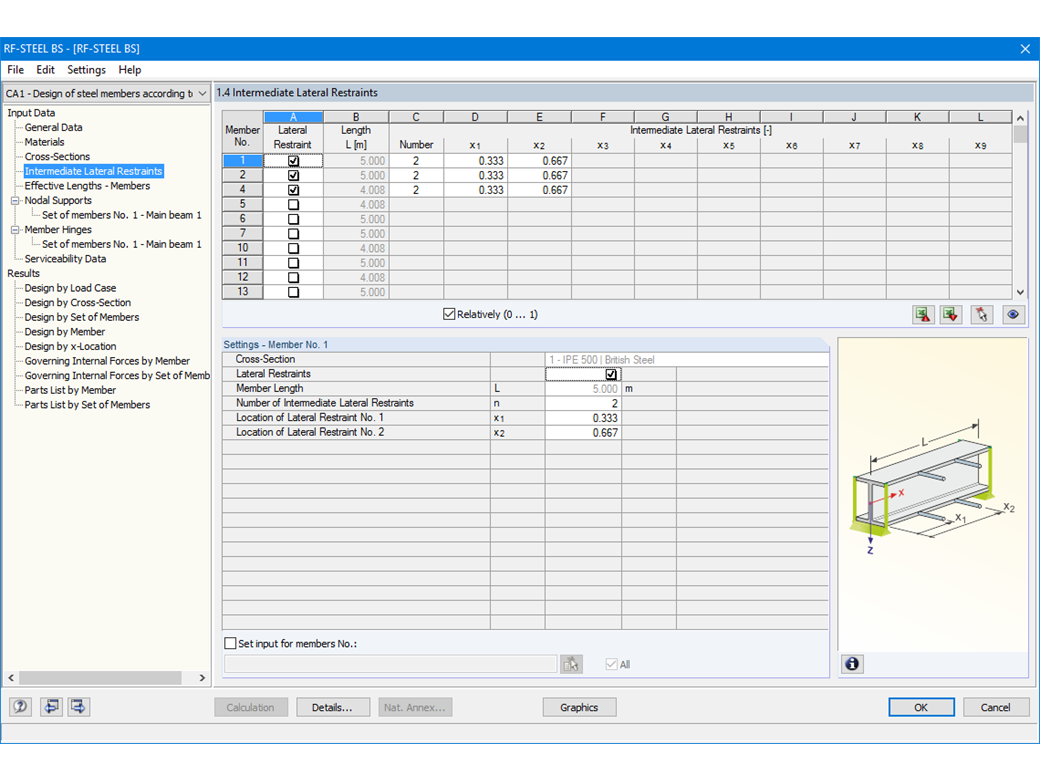Image resolution: width=1040 pixels, height=782 pixels.
Task: Click navigator scroll left arrow
Action: click(x=11, y=678)
